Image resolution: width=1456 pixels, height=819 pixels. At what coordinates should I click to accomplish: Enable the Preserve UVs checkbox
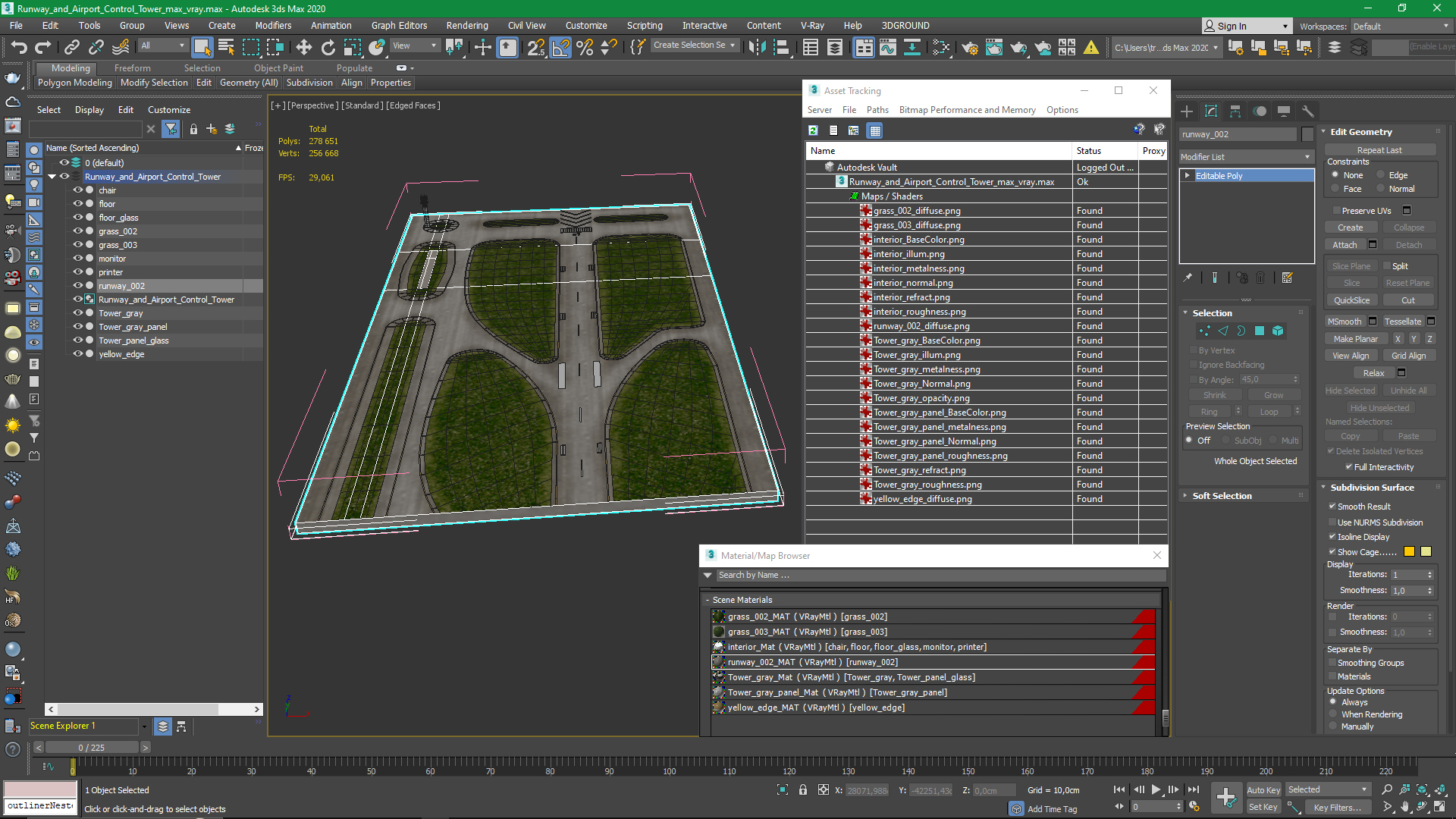[1336, 211]
